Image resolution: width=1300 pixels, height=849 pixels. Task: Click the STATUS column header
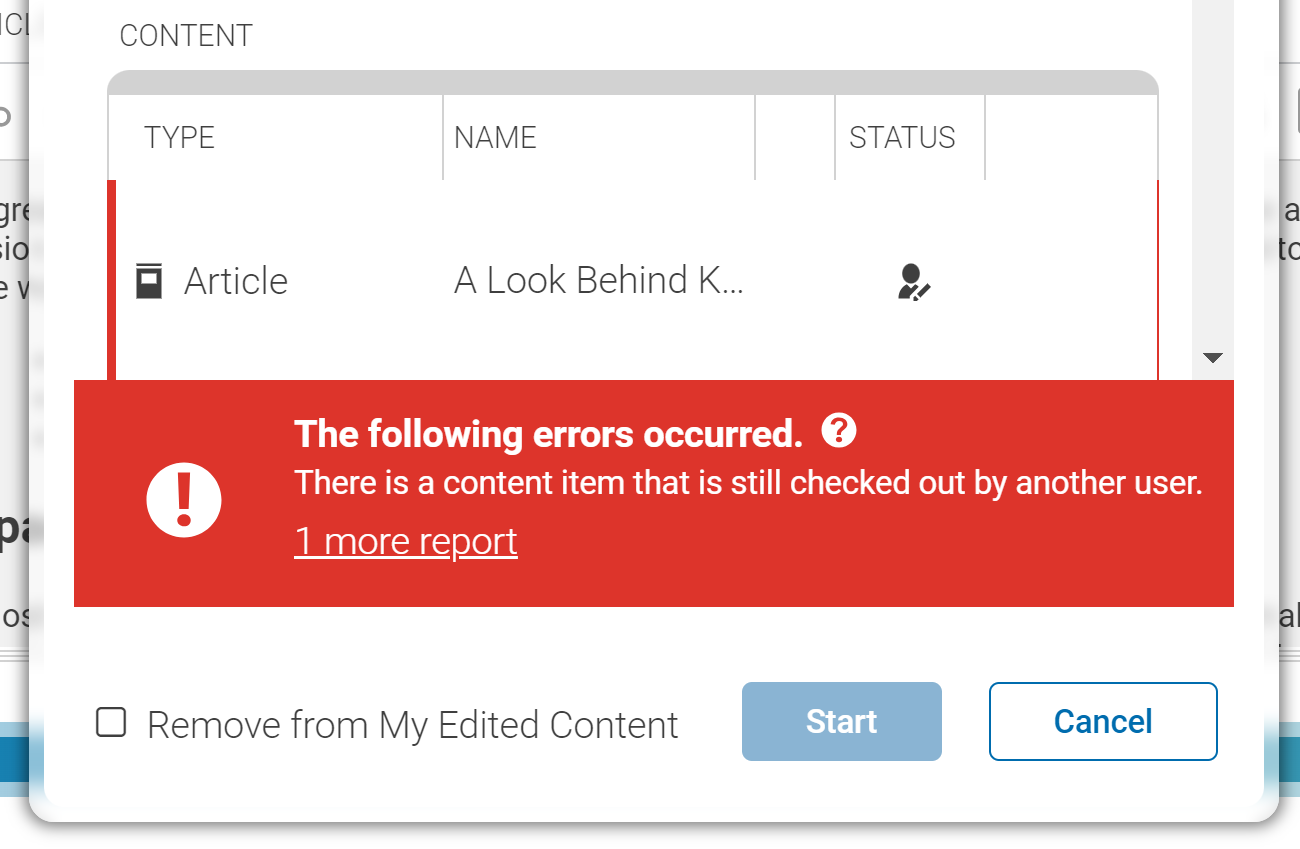pos(903,137)
